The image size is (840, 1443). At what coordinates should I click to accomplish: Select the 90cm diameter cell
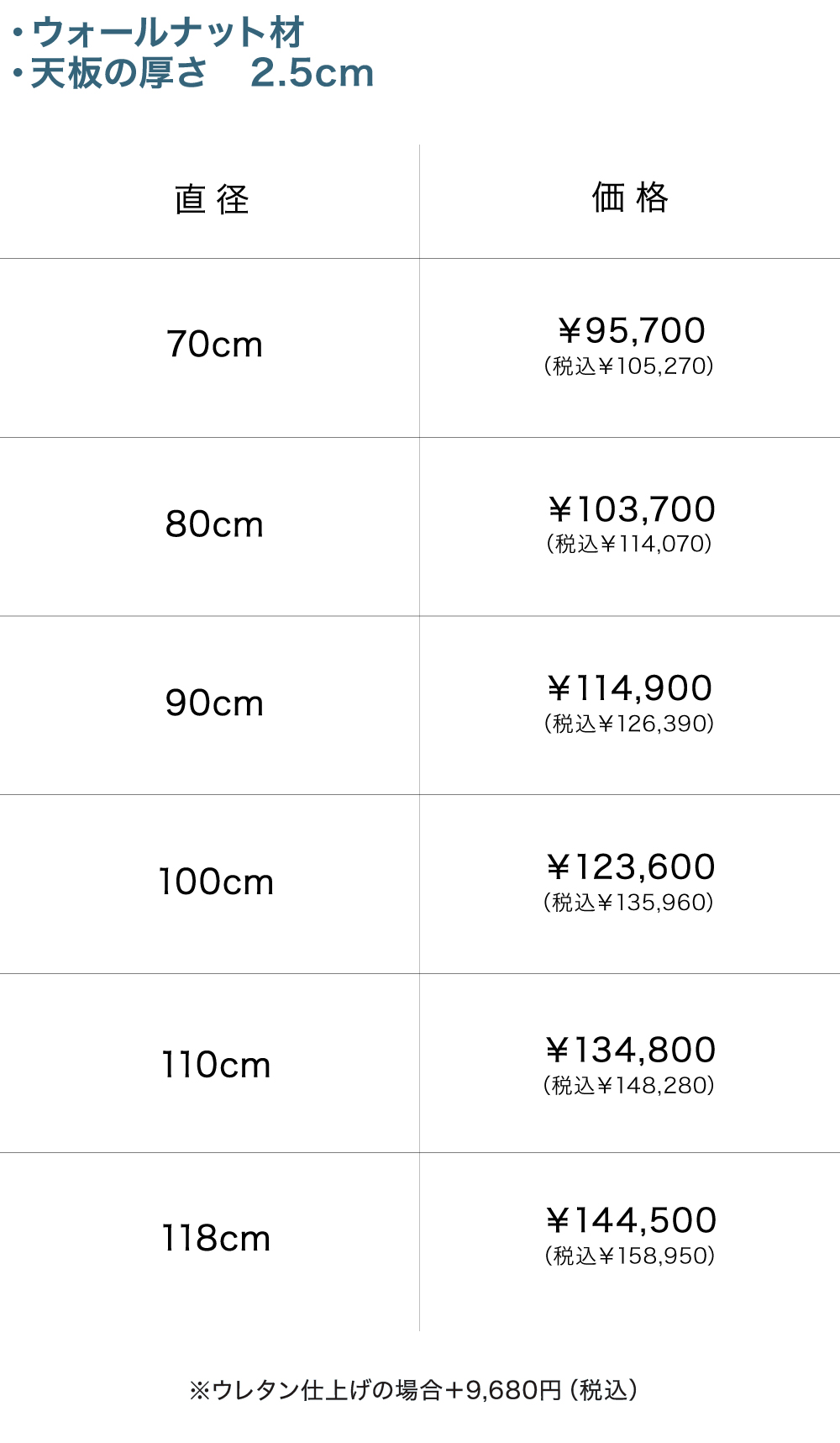click(x=215, y=703)
